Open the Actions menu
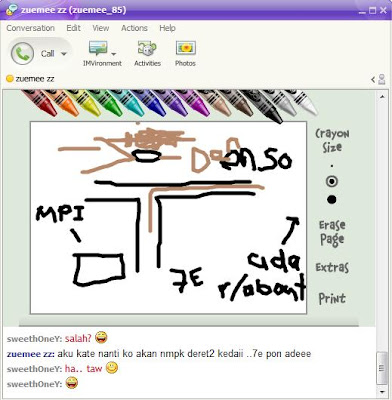Viewport: 392px width, 400px height. click(x=134, y=28)
